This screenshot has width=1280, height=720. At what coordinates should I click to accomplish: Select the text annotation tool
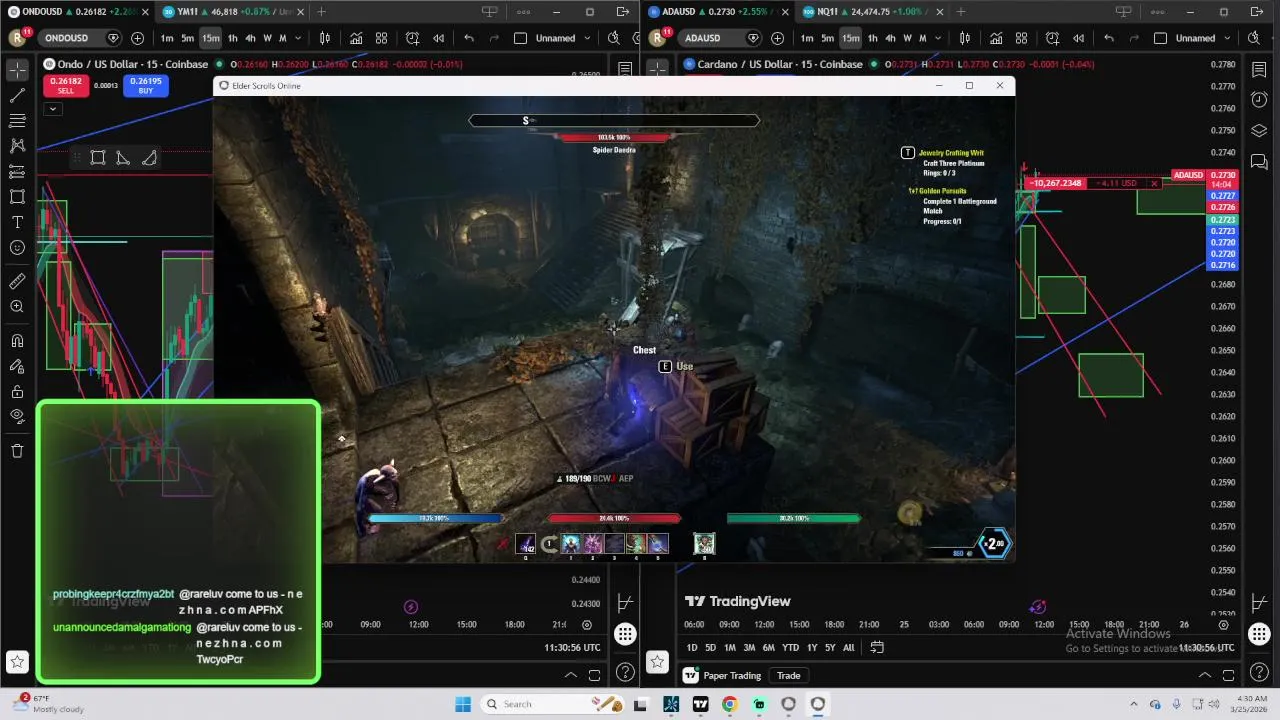click(17, 222)
